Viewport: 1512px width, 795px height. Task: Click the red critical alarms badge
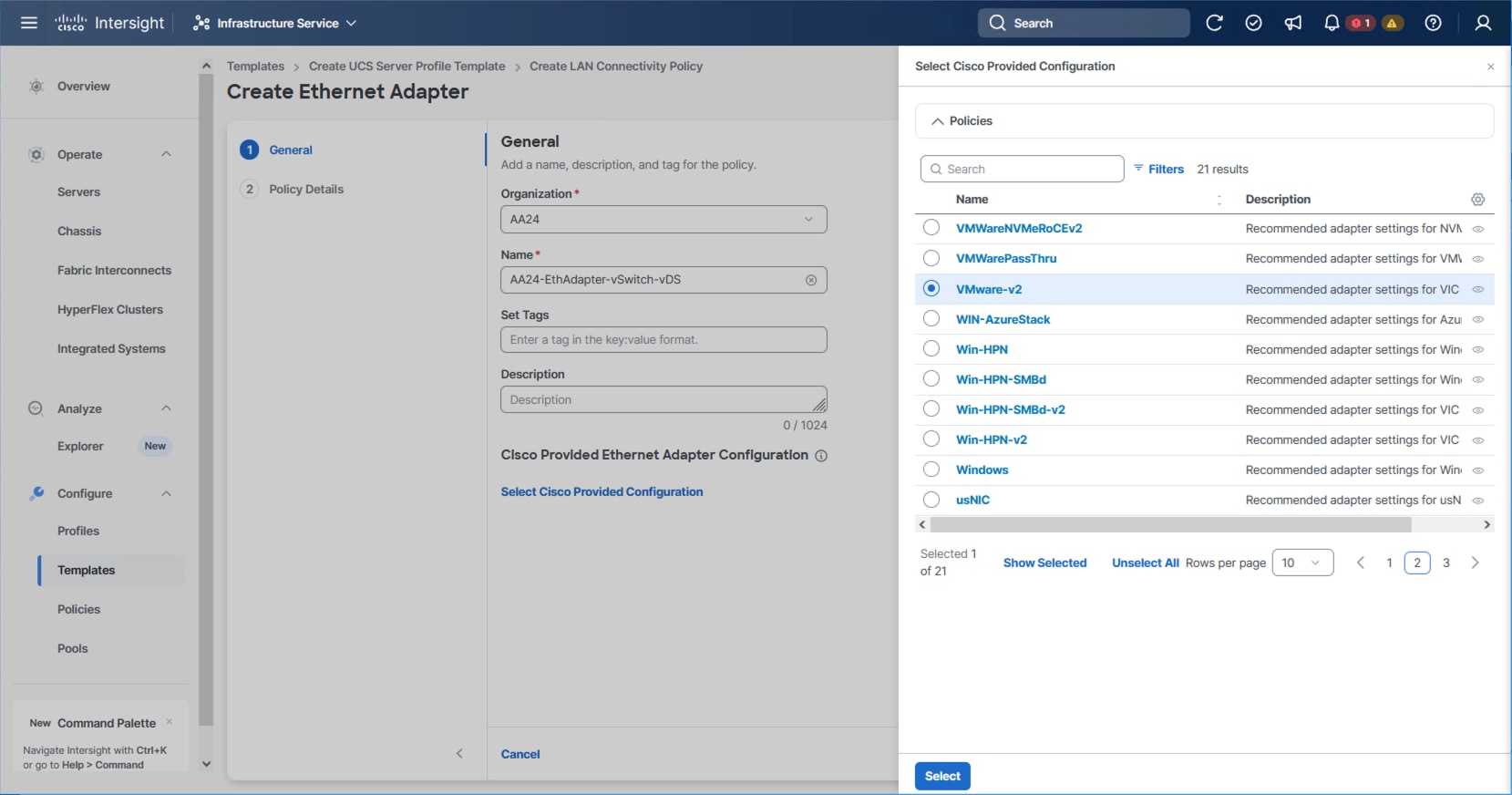(x=1362, y=23)
